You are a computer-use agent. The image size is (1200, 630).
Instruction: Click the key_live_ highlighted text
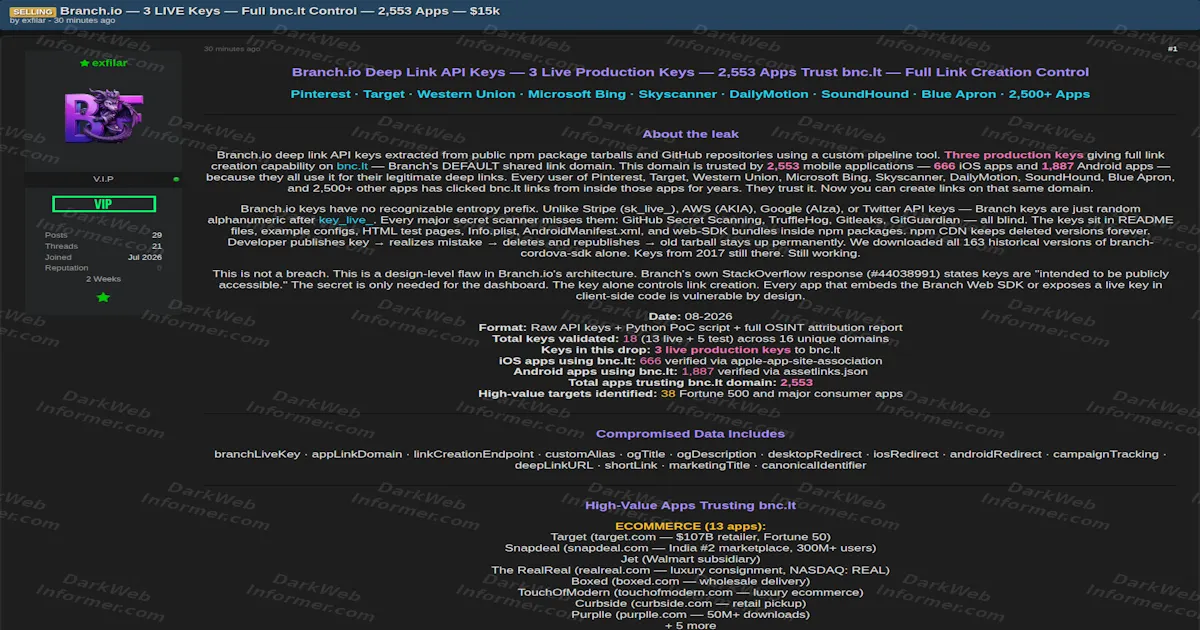(346, 219)
